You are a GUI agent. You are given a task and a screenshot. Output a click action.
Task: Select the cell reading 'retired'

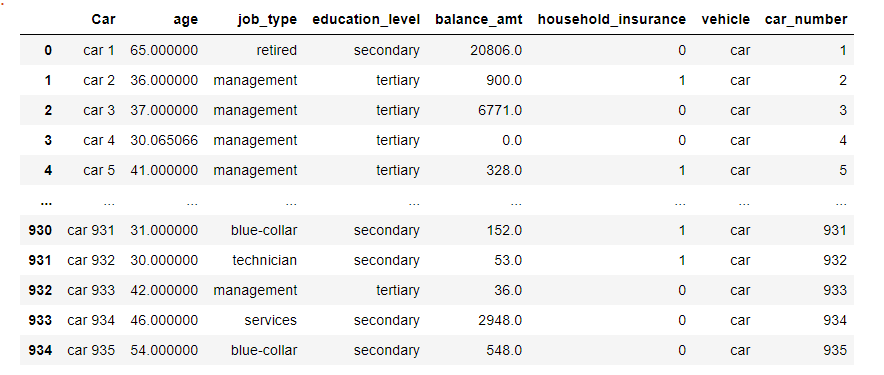[x=276, y=51]
